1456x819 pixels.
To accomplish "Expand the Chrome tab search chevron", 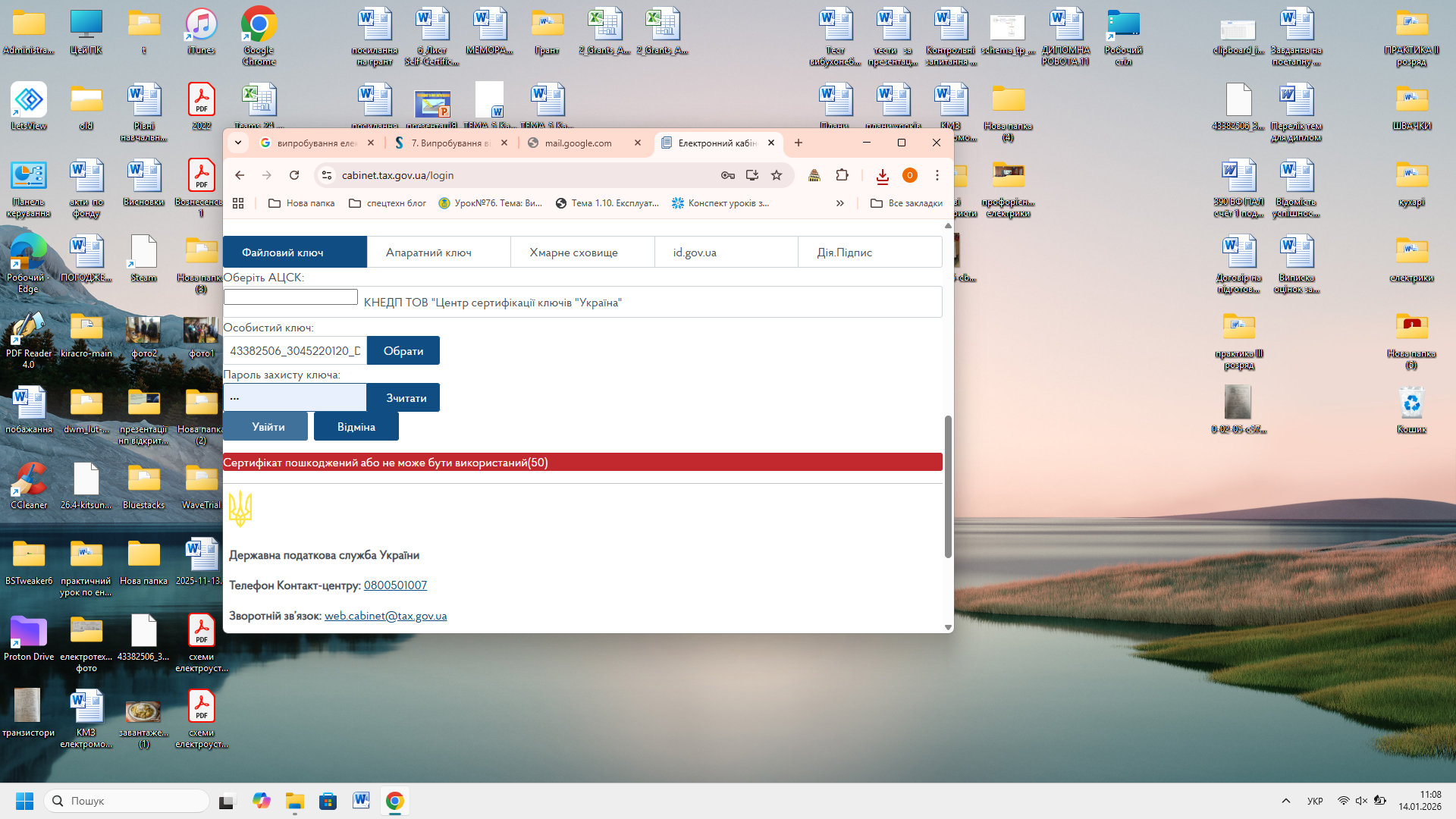I will point(238,143).
